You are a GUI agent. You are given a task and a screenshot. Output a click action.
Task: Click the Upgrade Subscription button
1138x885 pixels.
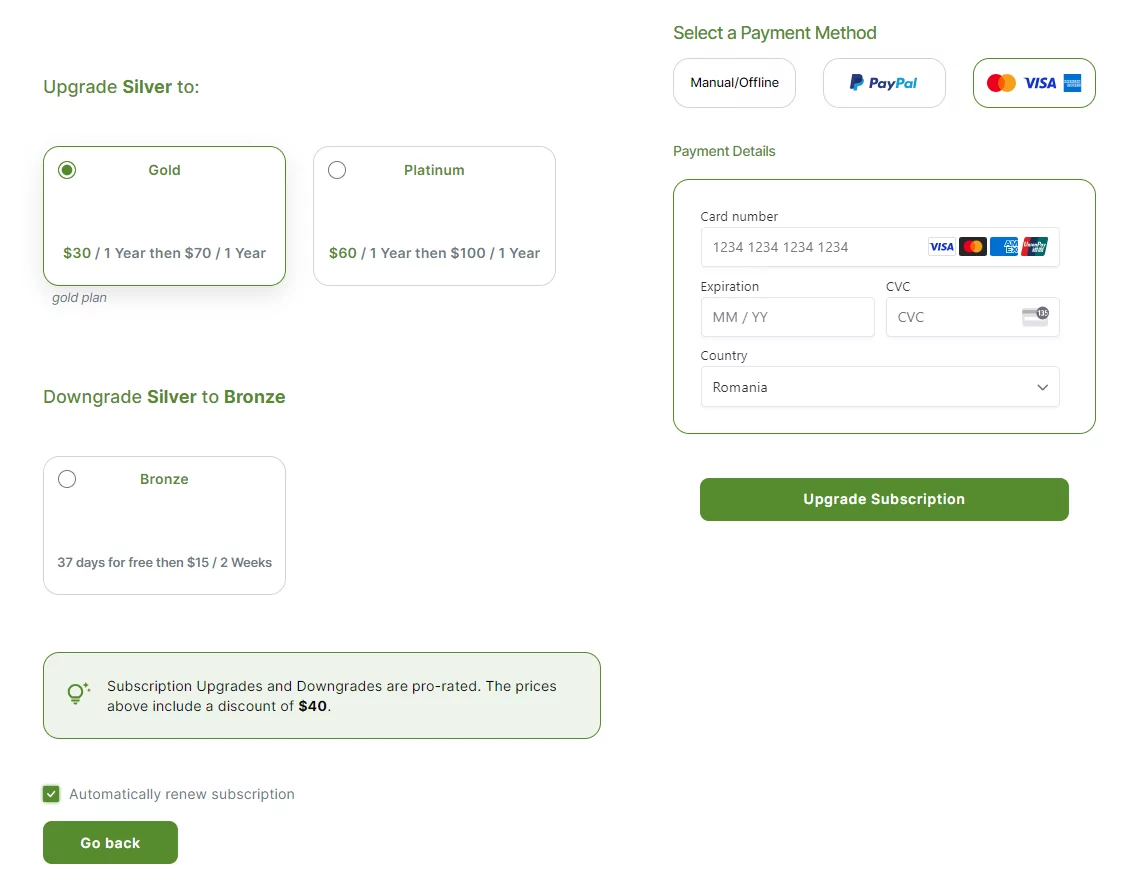click(884, 499)
